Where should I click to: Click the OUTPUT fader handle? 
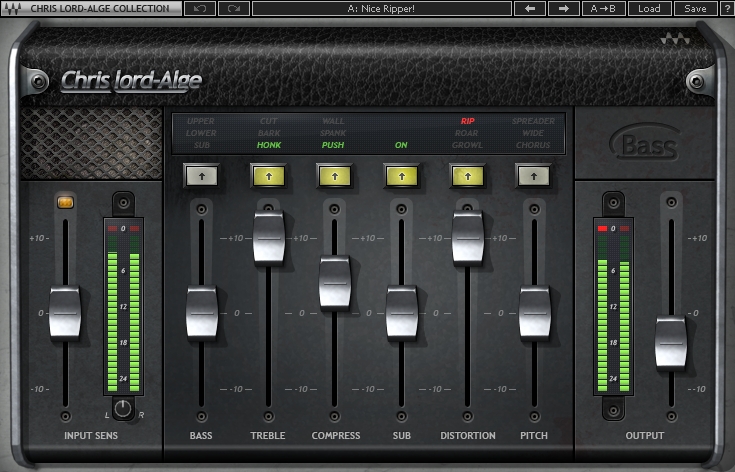[x=671, y=343]
